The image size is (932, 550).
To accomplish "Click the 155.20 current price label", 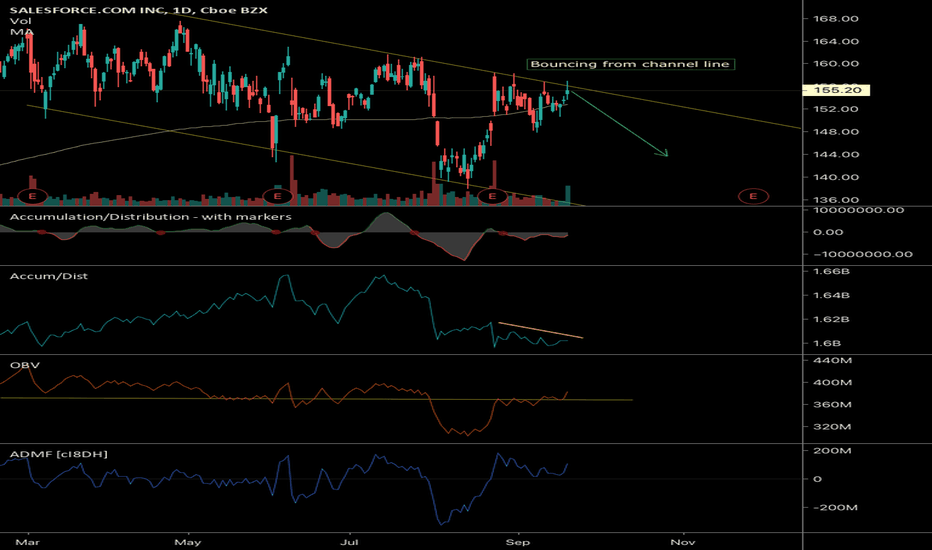I will click(x=837, y=90).
